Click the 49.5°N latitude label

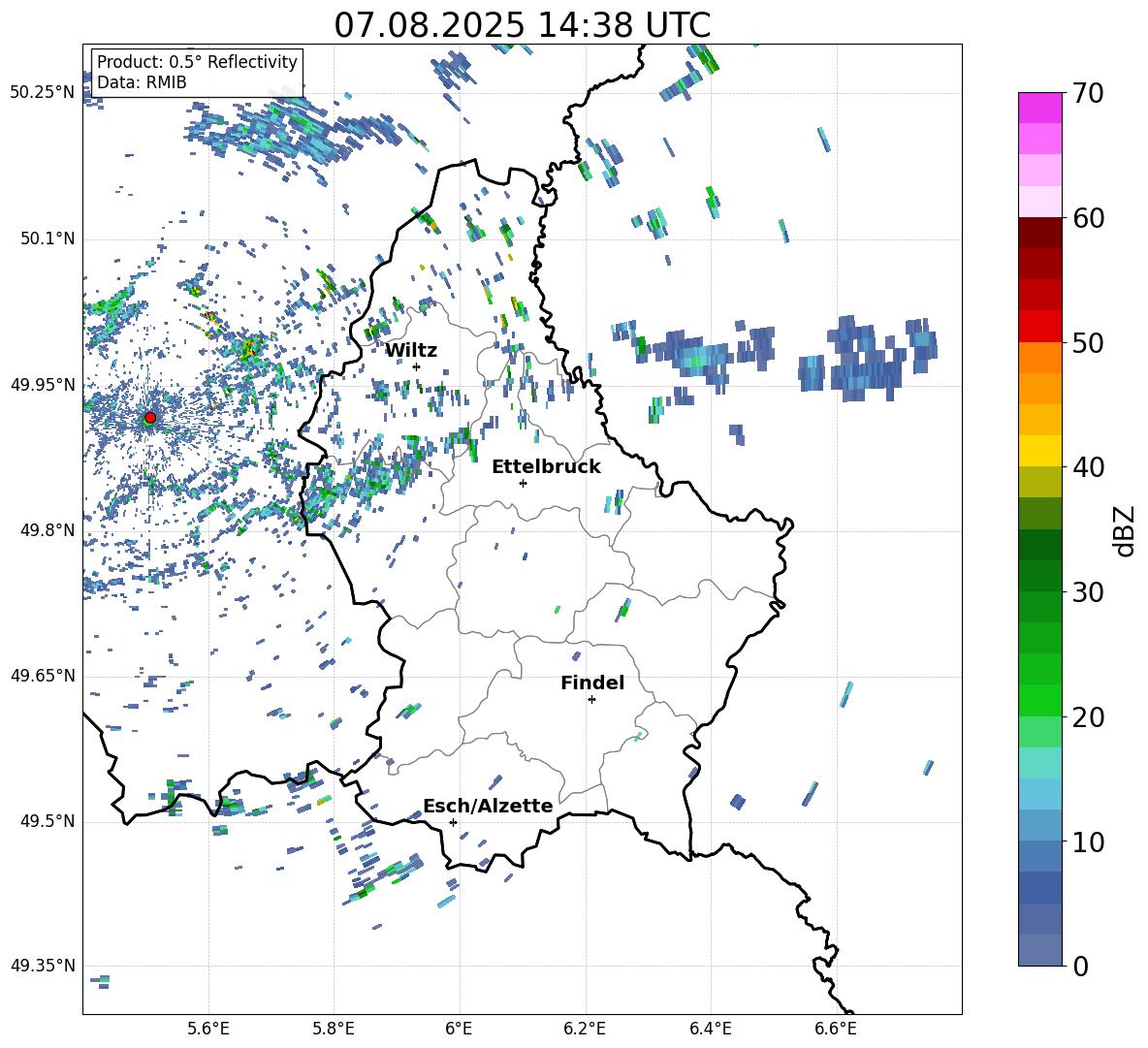click(47, 820)
